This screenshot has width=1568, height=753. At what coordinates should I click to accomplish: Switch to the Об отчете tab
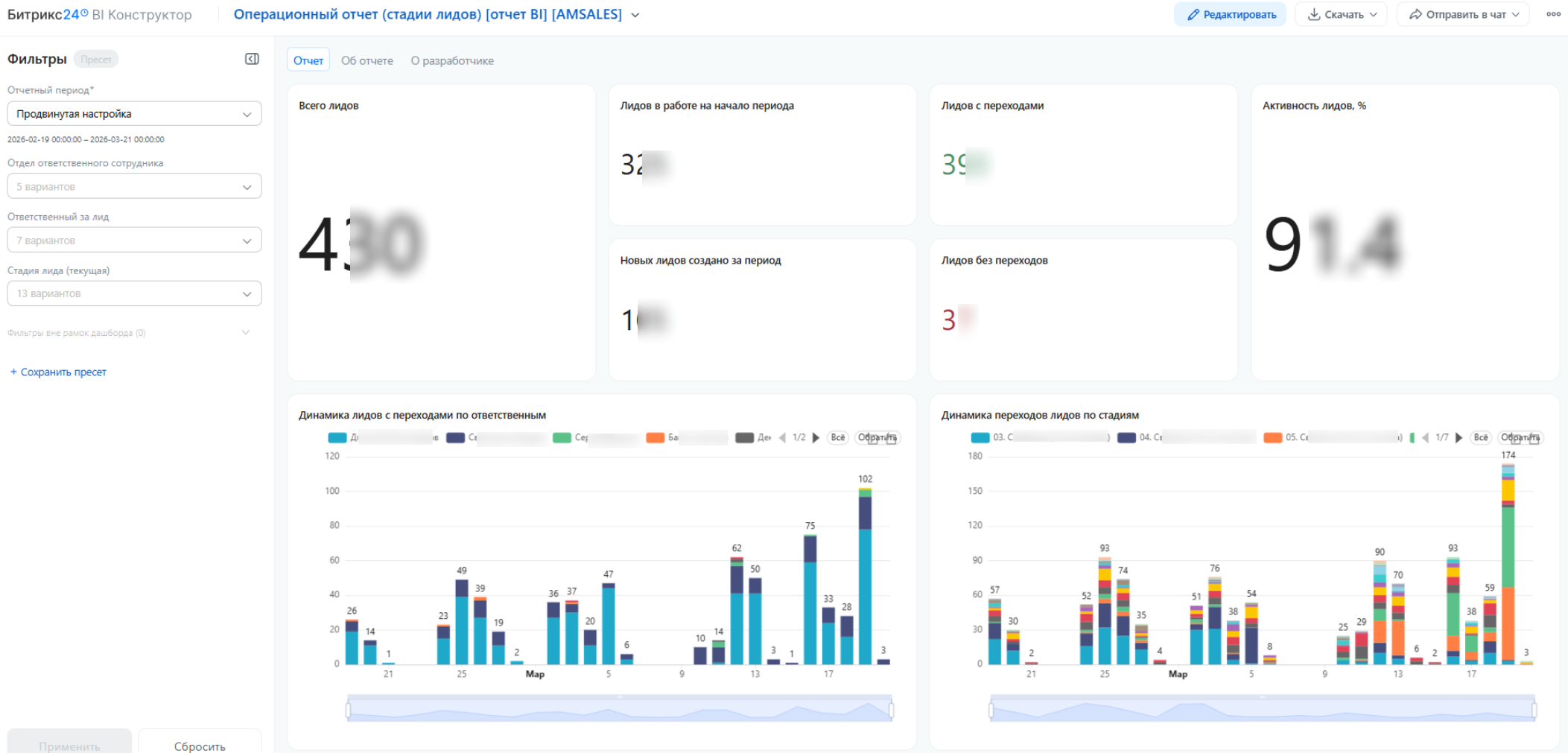click(x=367, y=61)
